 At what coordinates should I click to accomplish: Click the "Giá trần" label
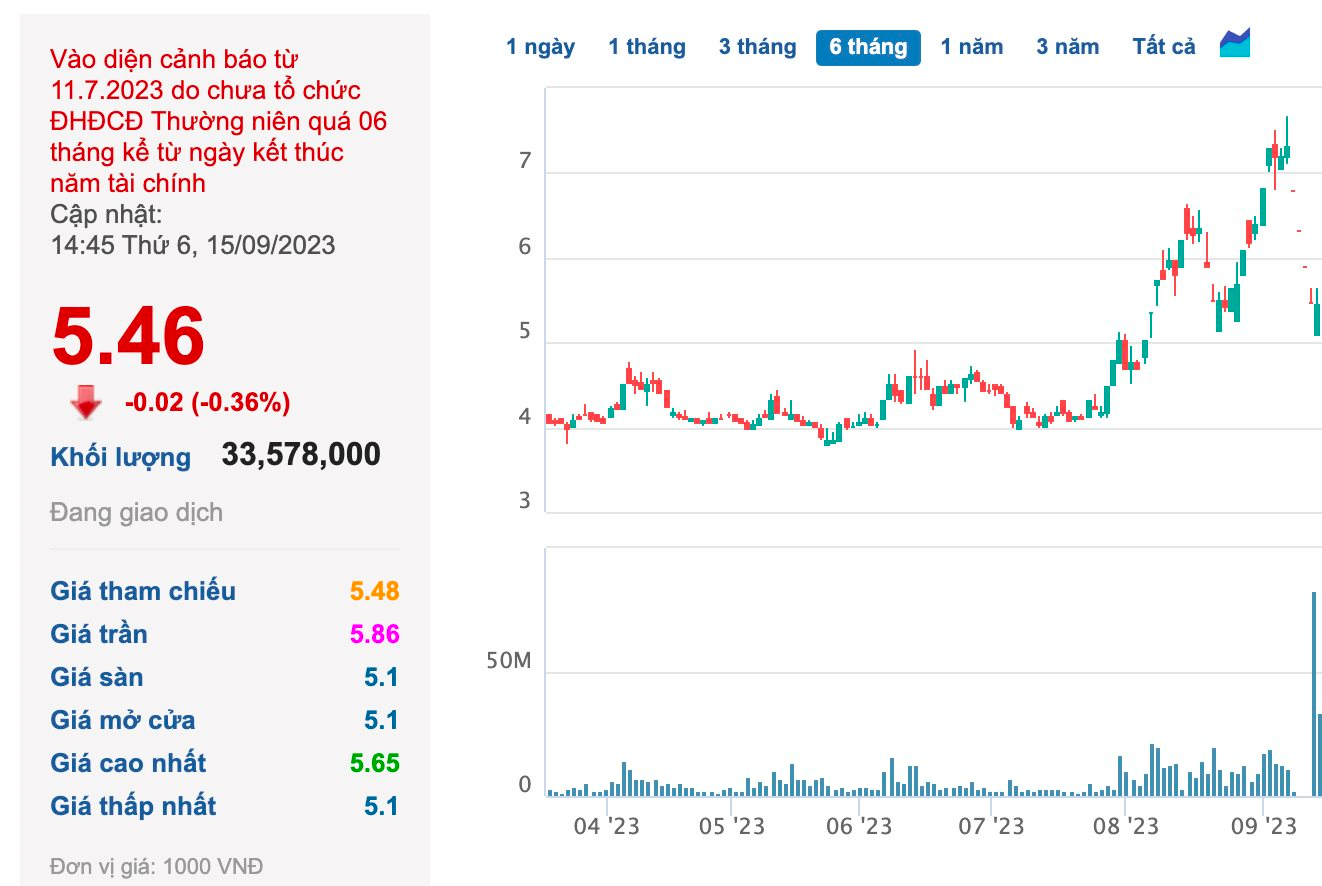(99, 634)
